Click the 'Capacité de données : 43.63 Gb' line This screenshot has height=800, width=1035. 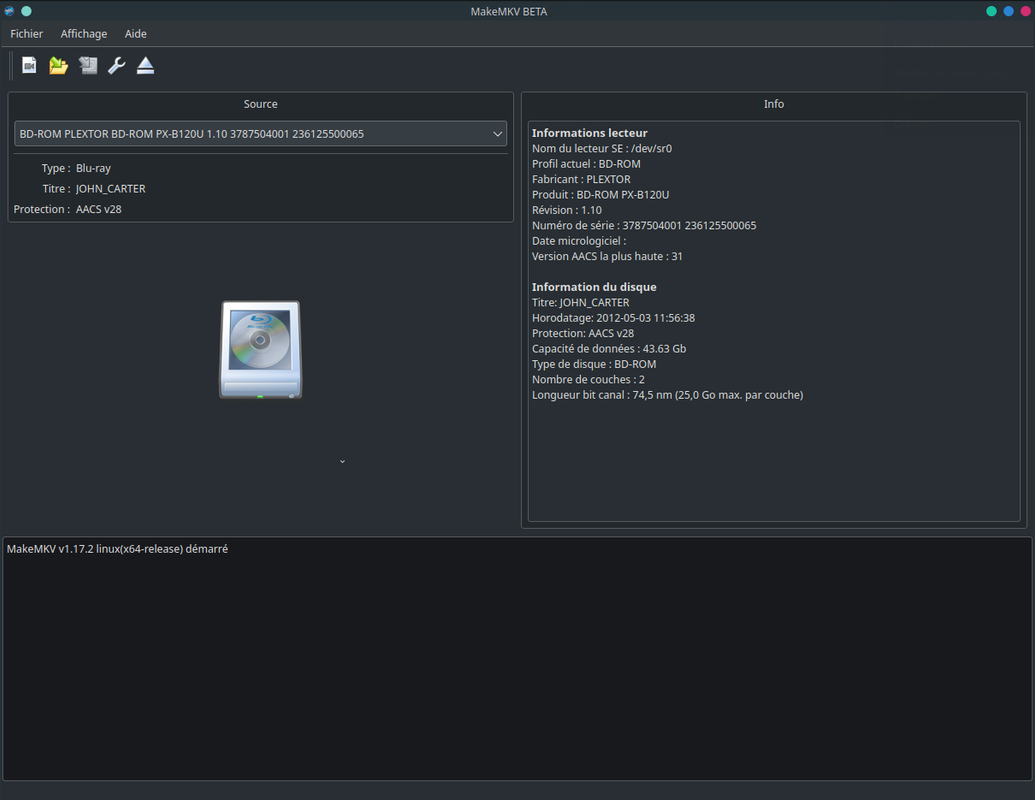609,349
